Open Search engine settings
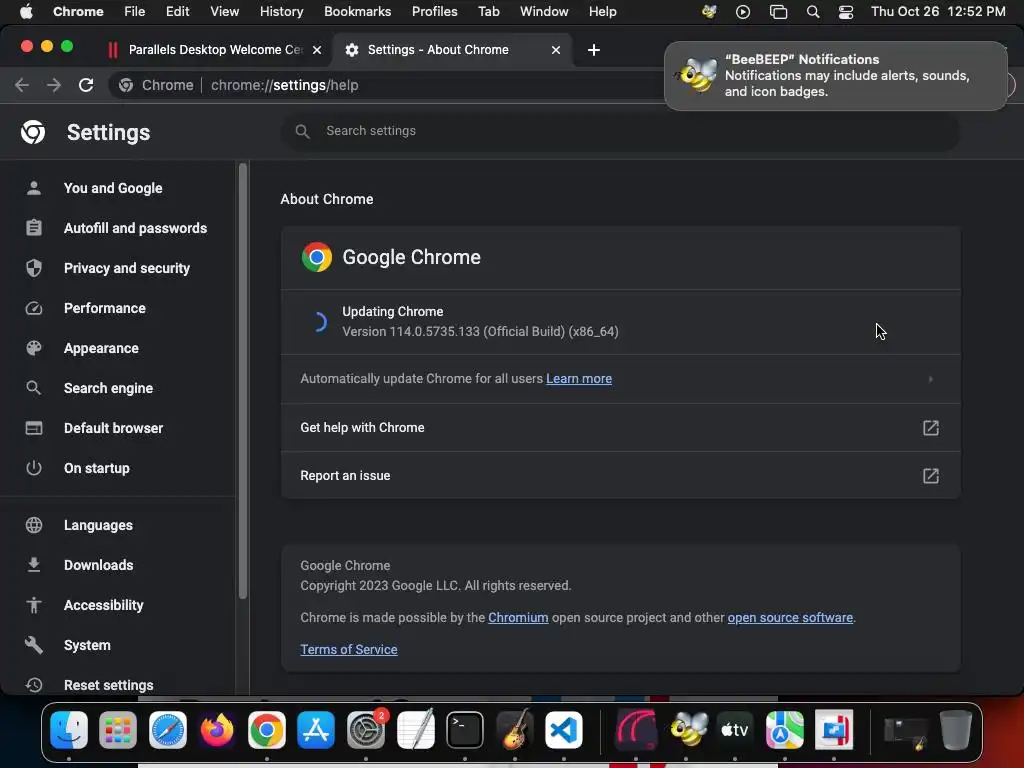This screenshot has width=1024, height=768. pyautogui.click(x=108, y=388)
